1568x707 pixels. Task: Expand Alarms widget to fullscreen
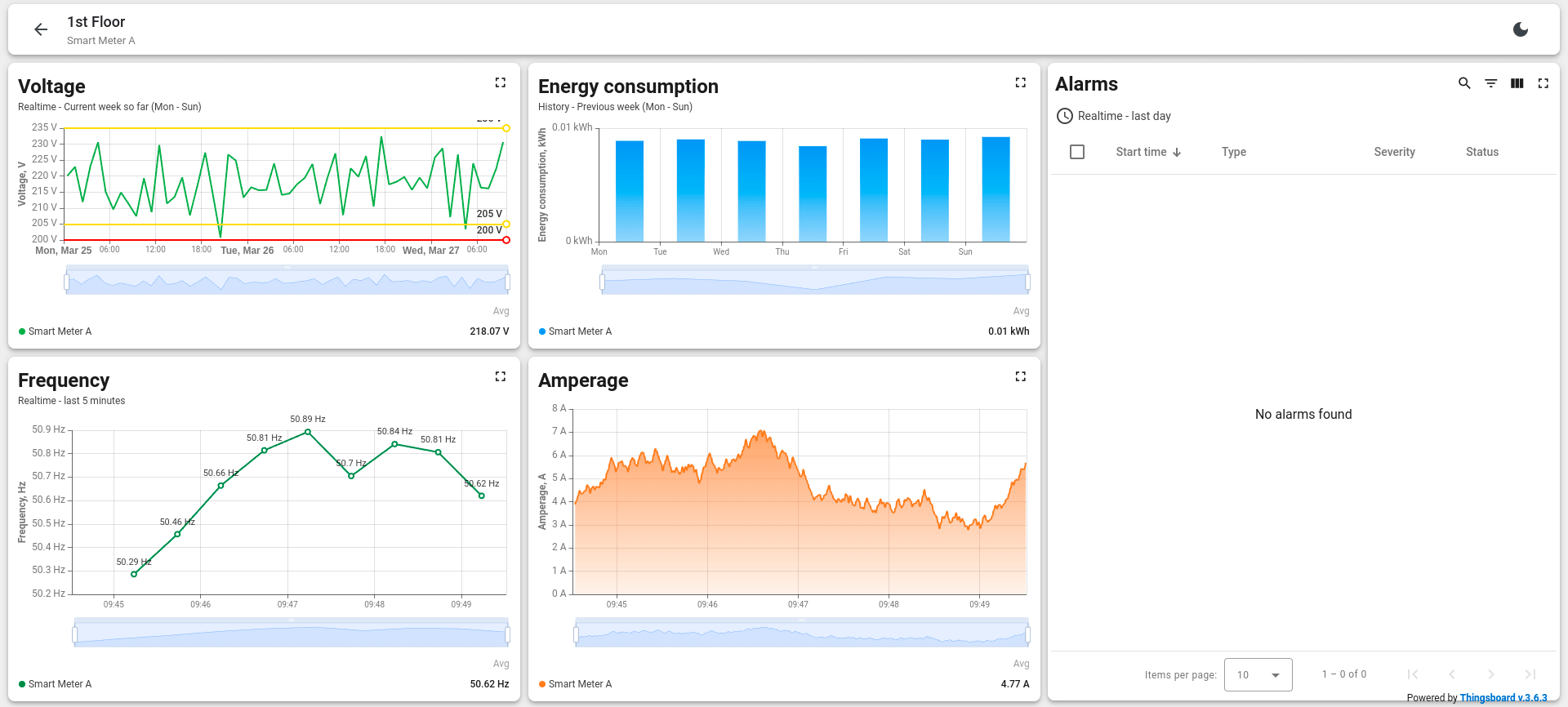coord(1543,83)
